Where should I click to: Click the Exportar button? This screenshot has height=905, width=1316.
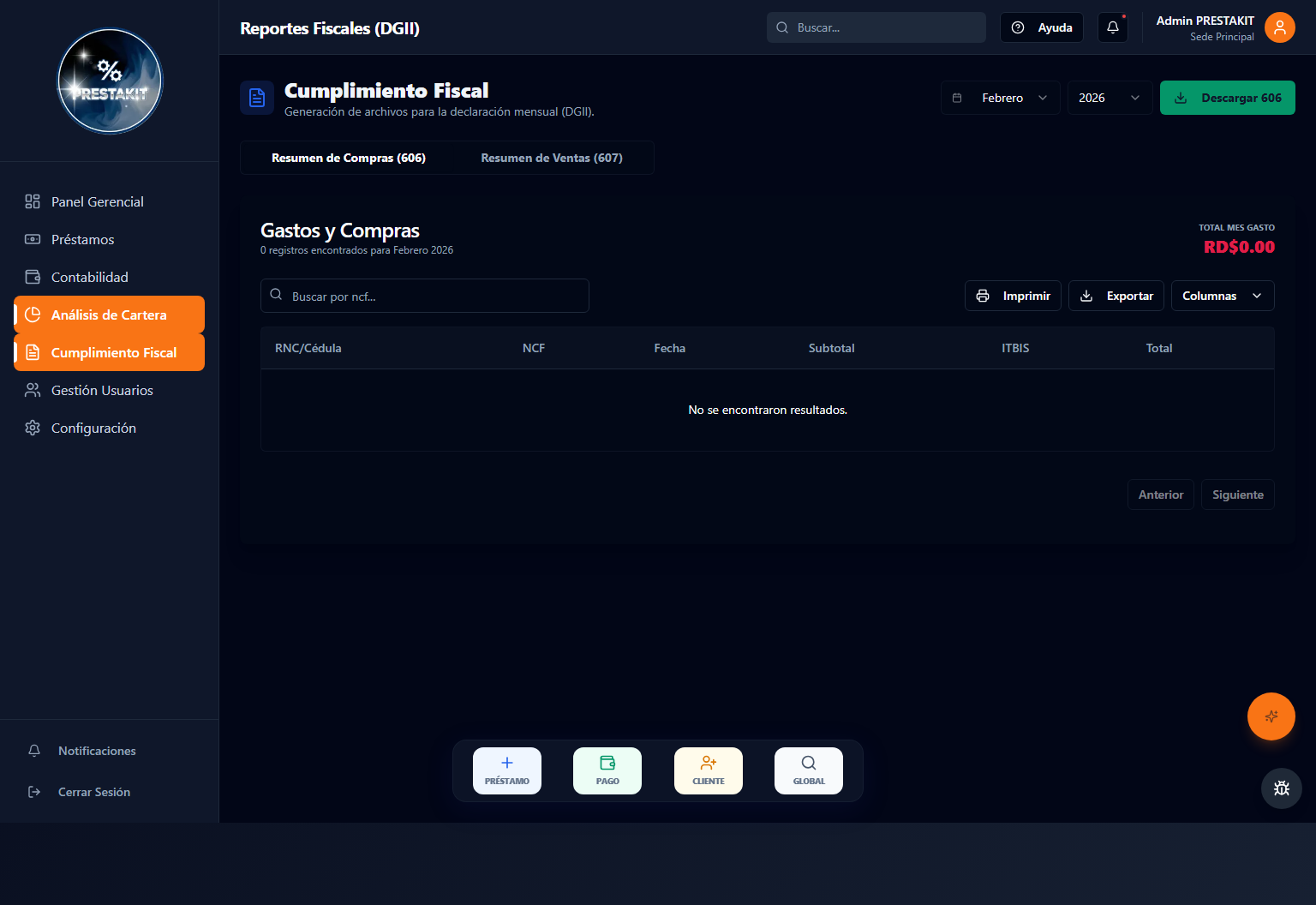pyautogui.click(x=1116, y=296)
